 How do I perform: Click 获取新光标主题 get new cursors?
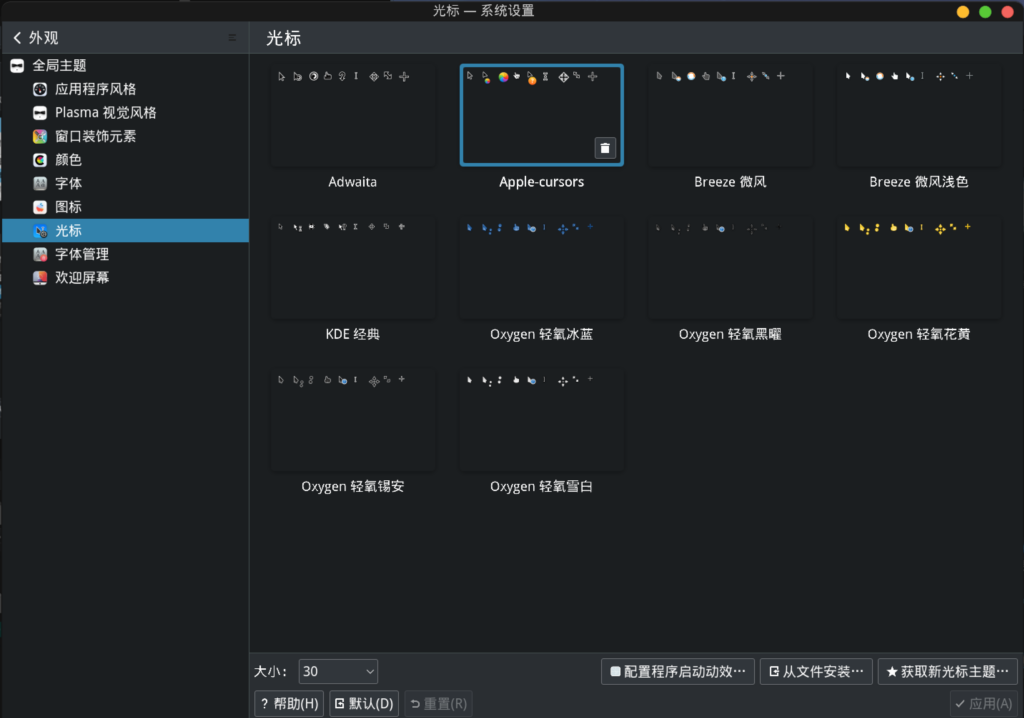(x=948, y=671)
